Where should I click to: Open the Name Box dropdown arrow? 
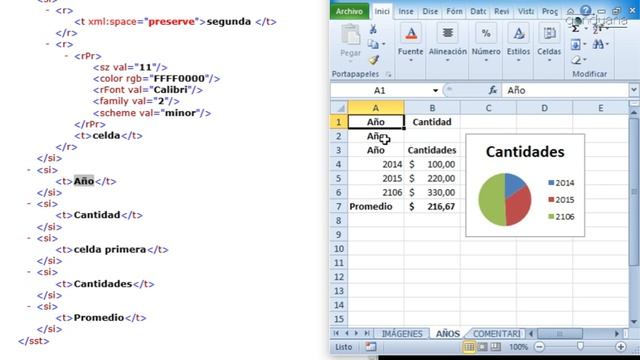click(x=436, y=90)
